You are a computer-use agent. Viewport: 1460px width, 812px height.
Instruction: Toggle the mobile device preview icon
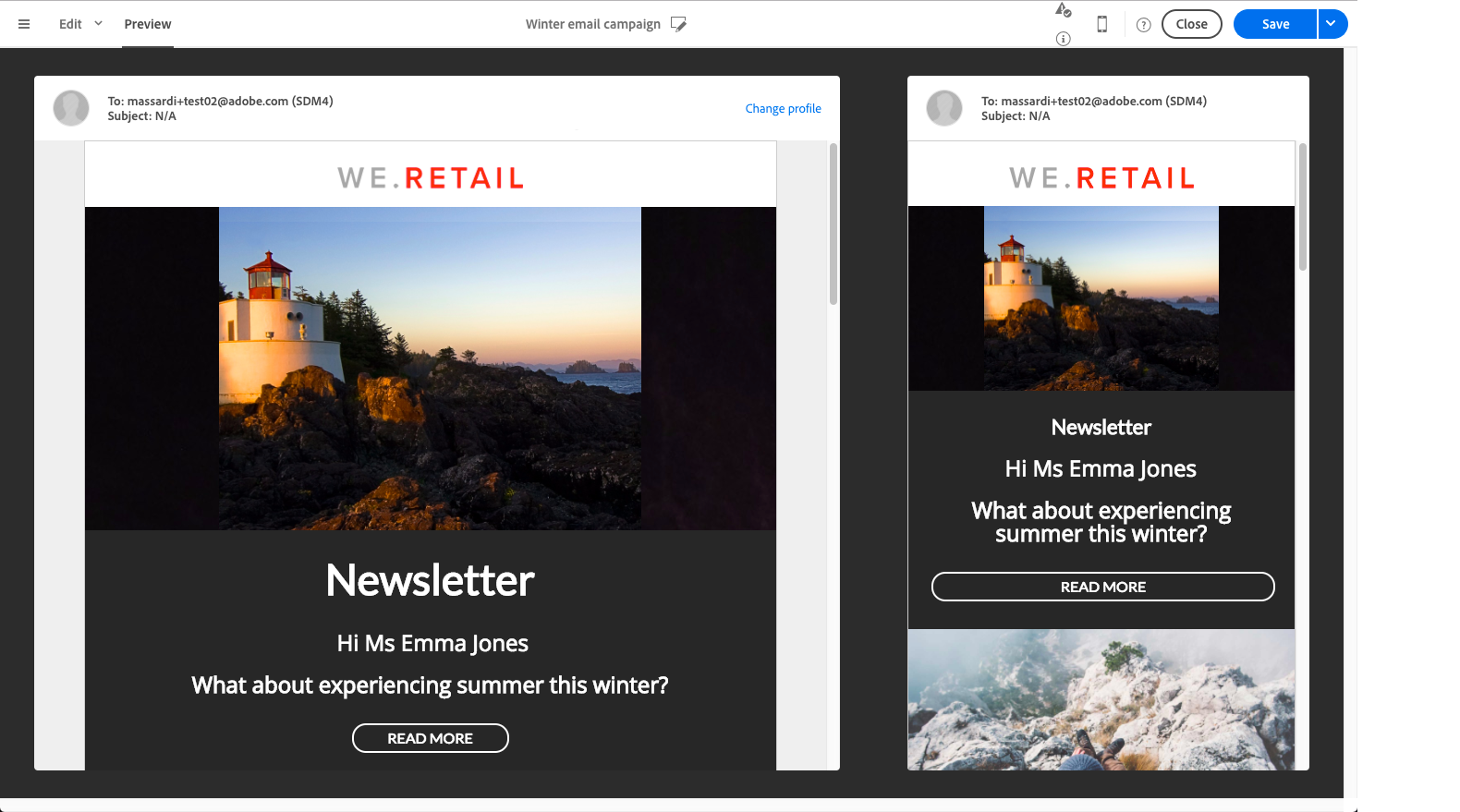(x=1101, y=24)
